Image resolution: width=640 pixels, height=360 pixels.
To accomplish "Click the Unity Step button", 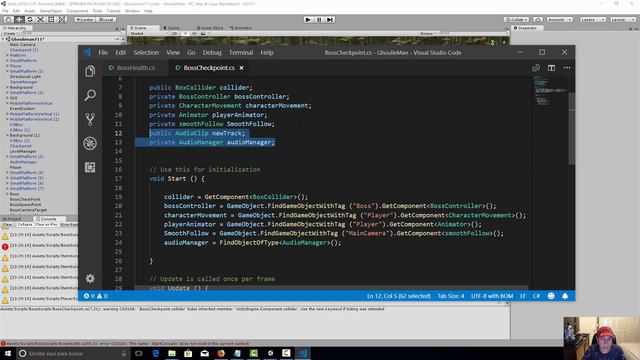I will [330, 20].
